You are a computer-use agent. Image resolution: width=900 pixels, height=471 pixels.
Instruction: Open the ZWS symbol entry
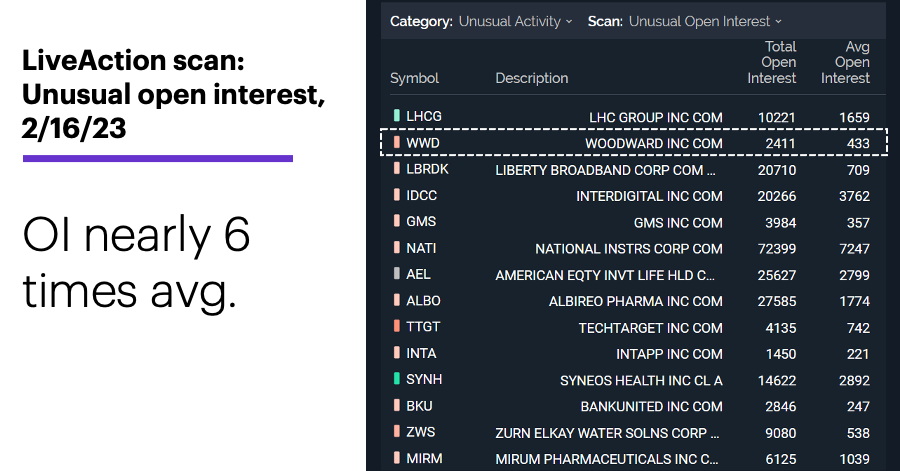coord(421,432)
